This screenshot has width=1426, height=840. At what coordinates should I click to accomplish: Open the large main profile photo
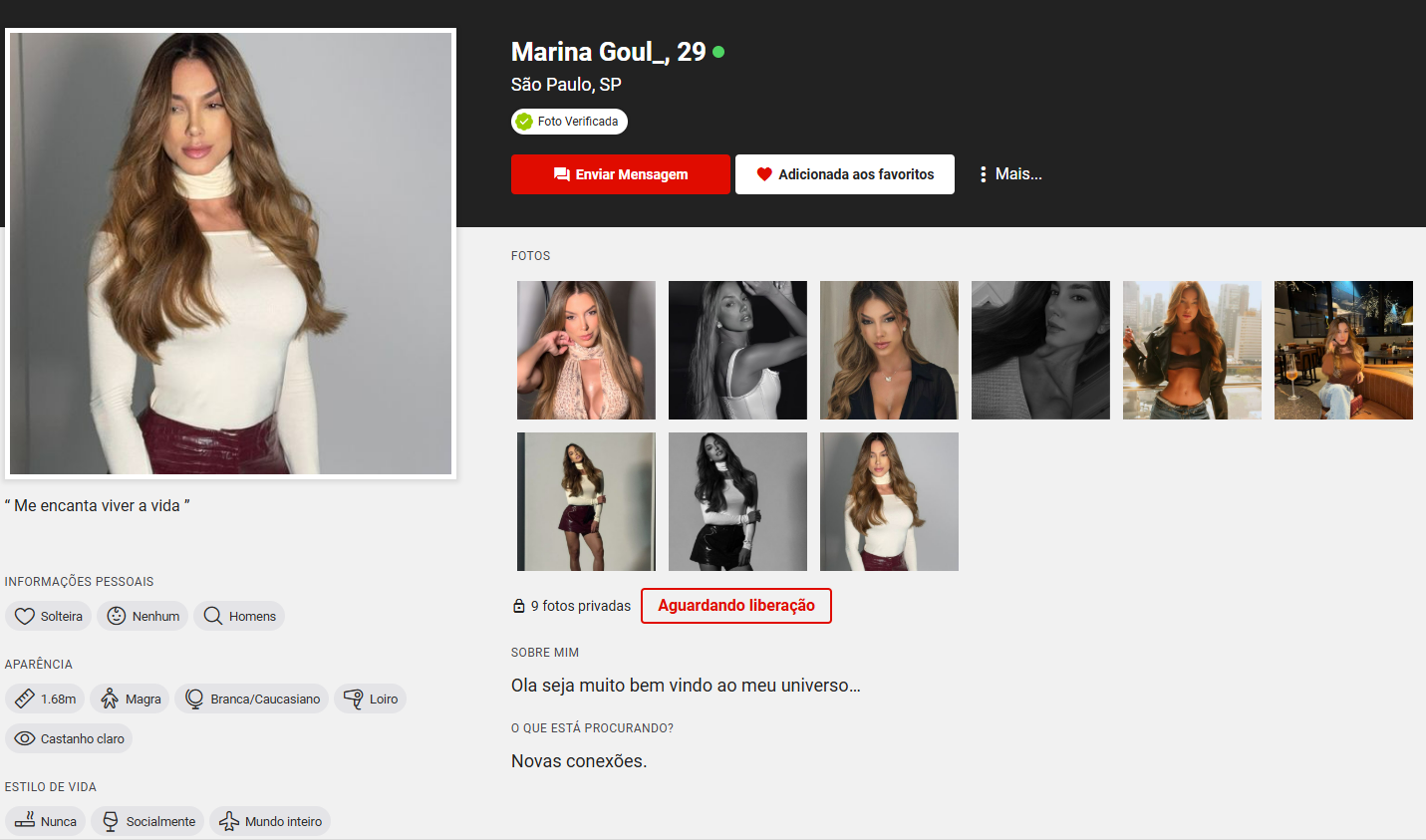point(230,253)
